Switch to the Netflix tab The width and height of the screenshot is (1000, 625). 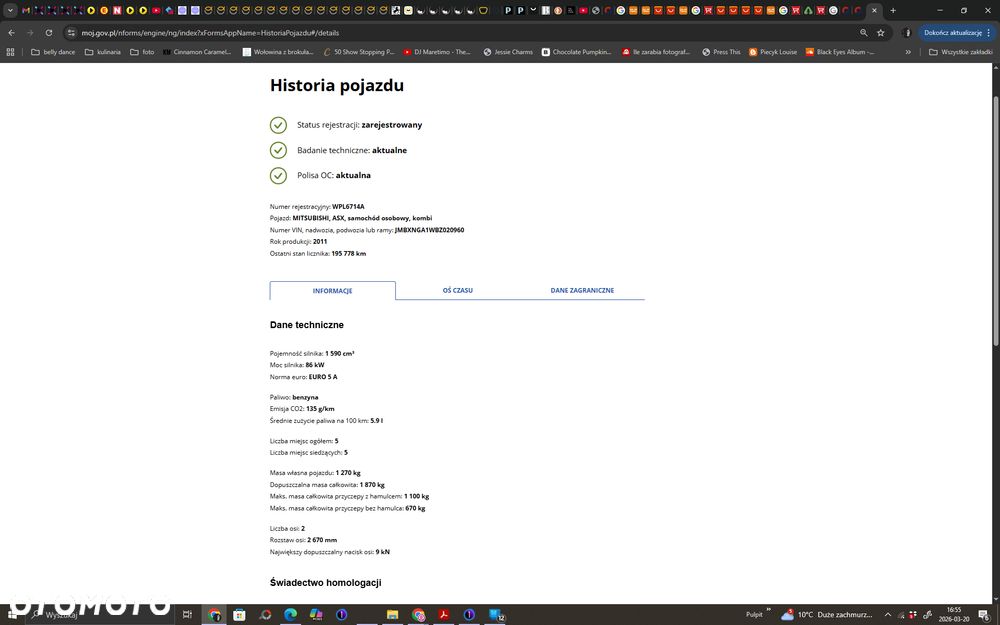117,10
